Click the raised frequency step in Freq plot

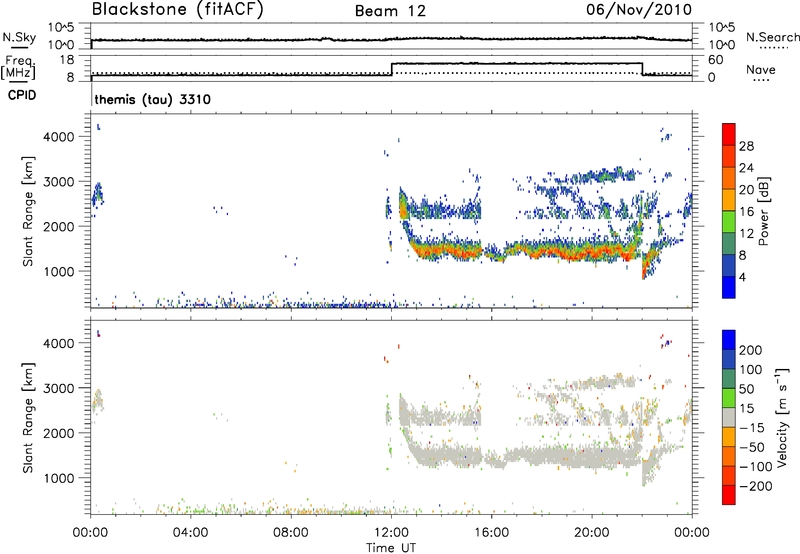click(516, 63)
